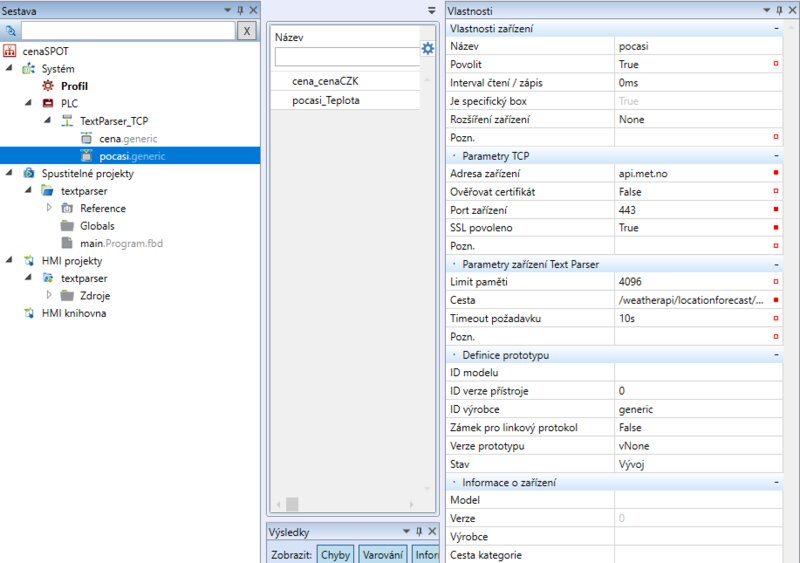Clear the tree search with X button

(246, 31)
